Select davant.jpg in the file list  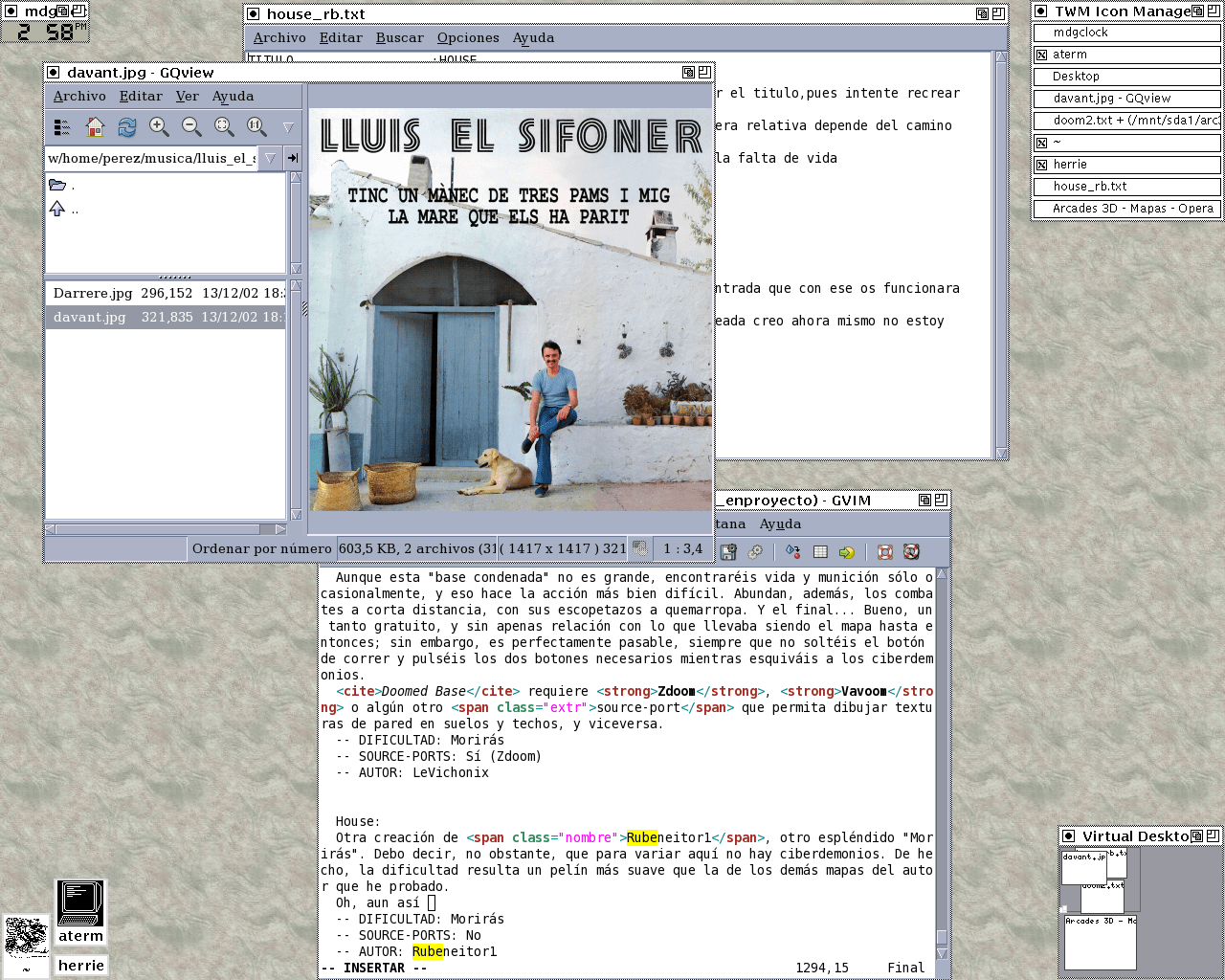pos(165,317)
